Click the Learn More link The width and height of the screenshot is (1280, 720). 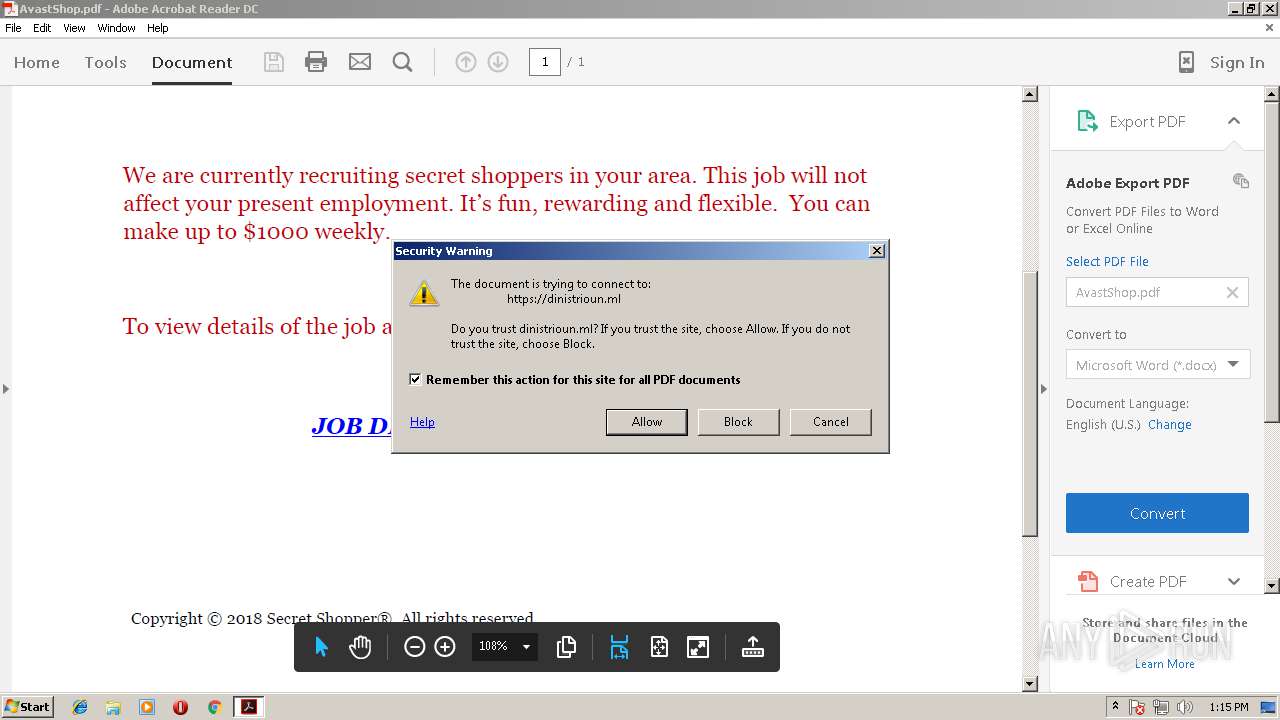point(1164,664)
